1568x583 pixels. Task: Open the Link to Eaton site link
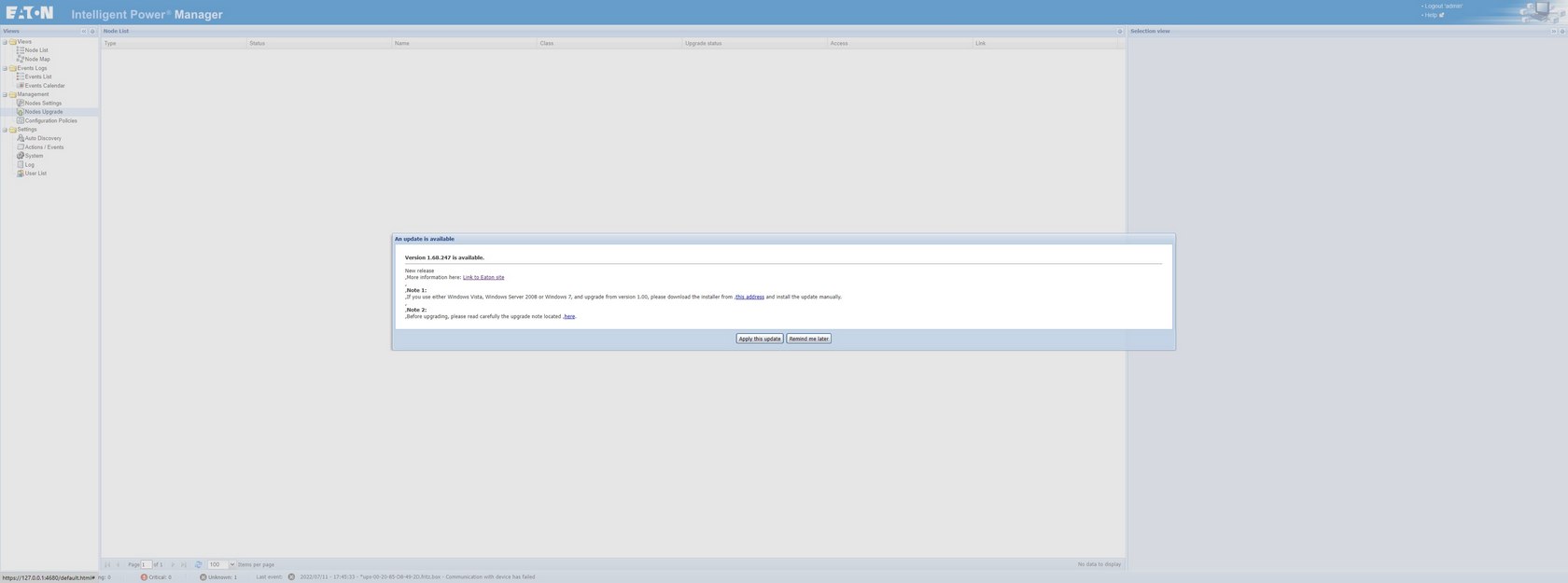pyautogui.click(x=483, y=277)
